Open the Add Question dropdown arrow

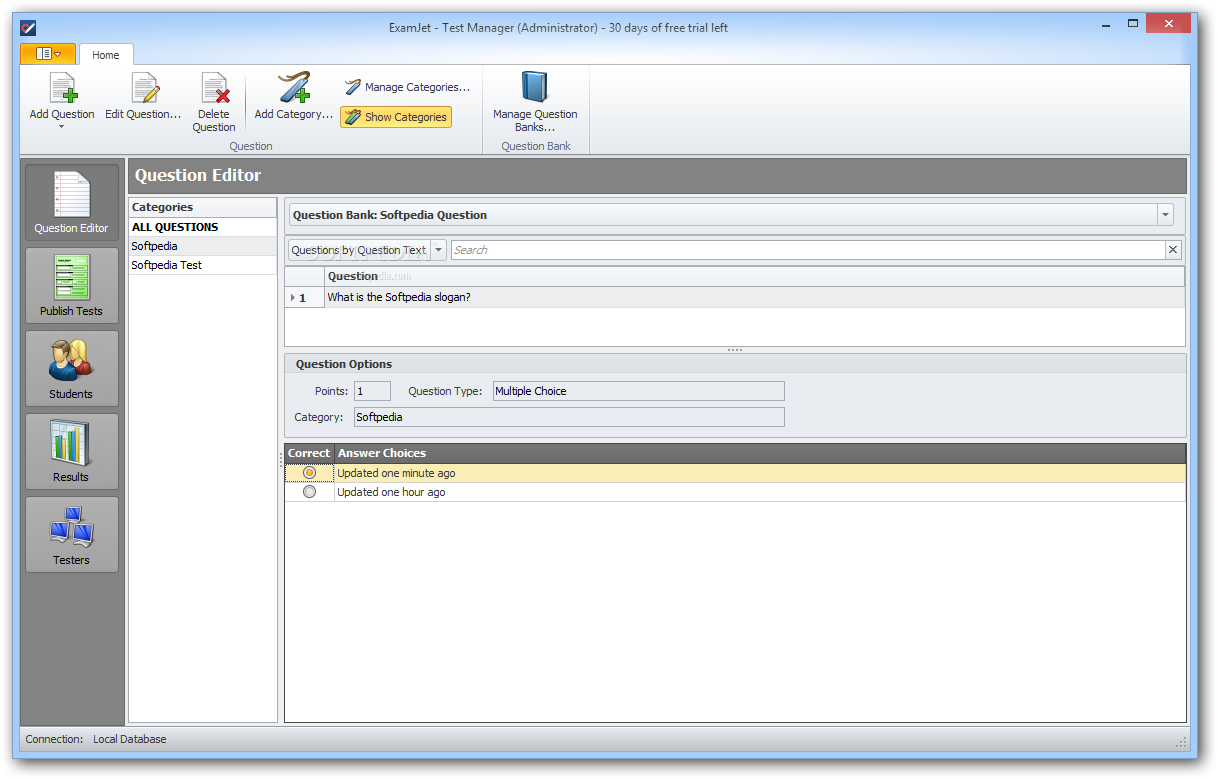click(62, 127)
